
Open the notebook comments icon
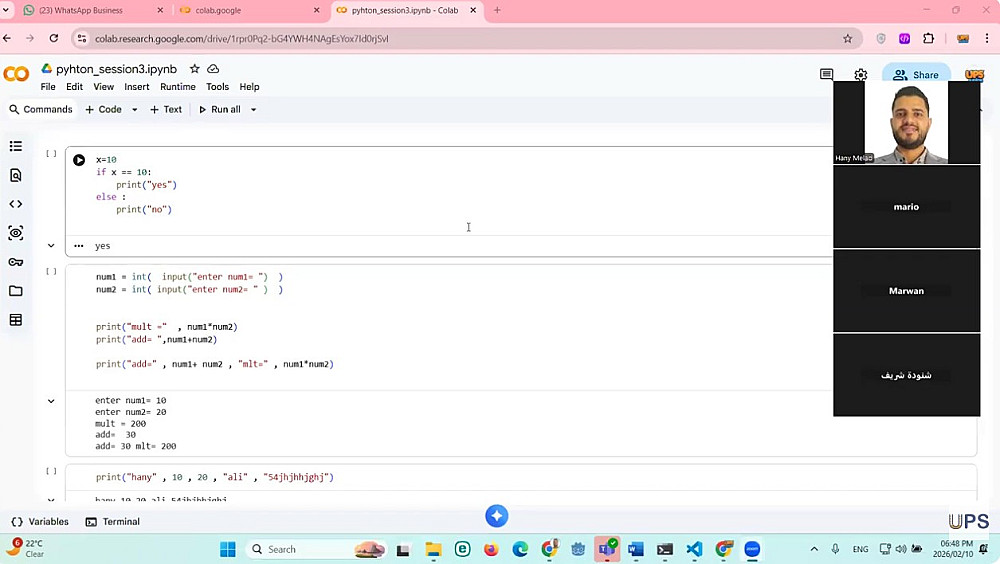[x=827, y=75]
